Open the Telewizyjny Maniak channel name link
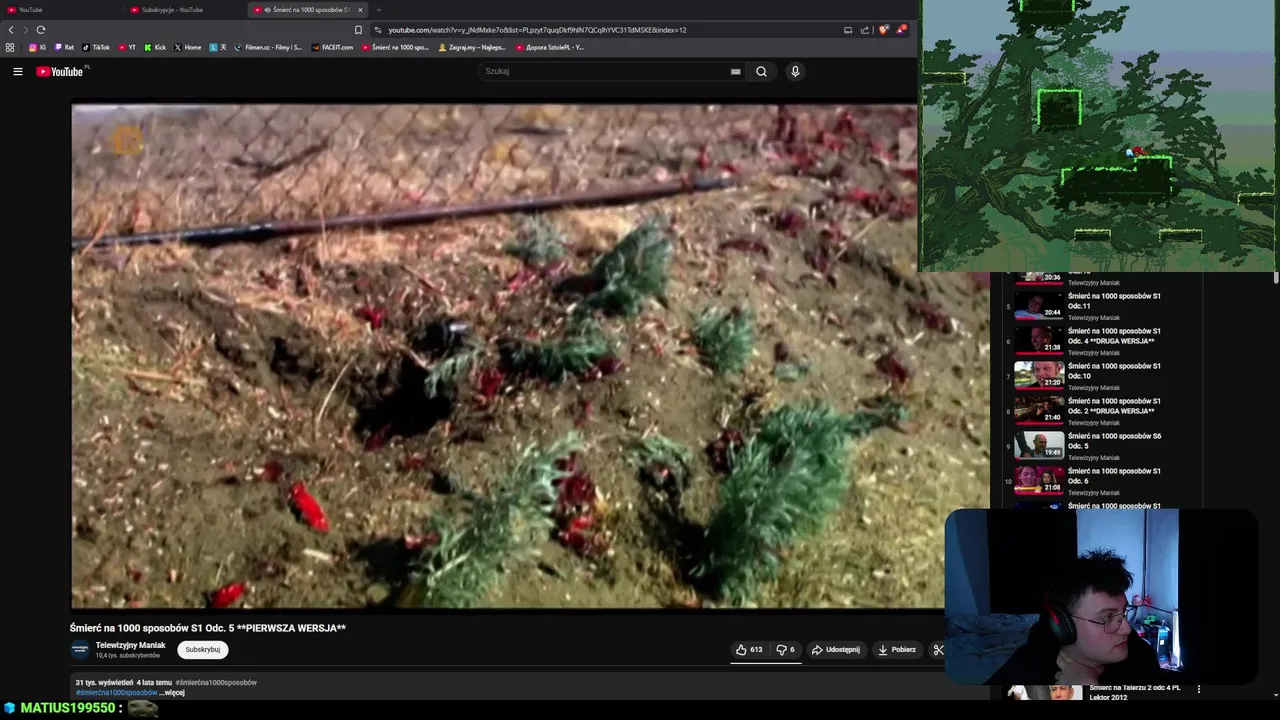Image resolution: width=1280 pixels, height=720 pixels. (x=130, y=645)
